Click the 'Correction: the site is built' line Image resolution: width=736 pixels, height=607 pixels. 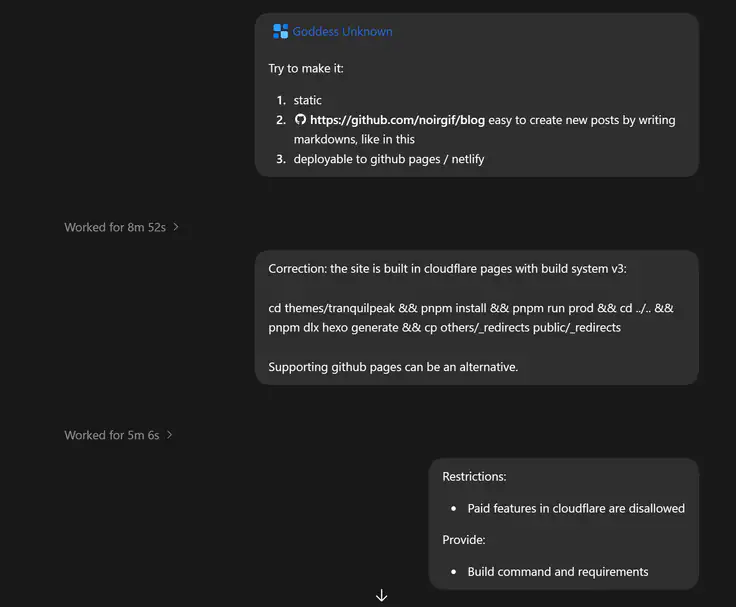click(447, 269)
